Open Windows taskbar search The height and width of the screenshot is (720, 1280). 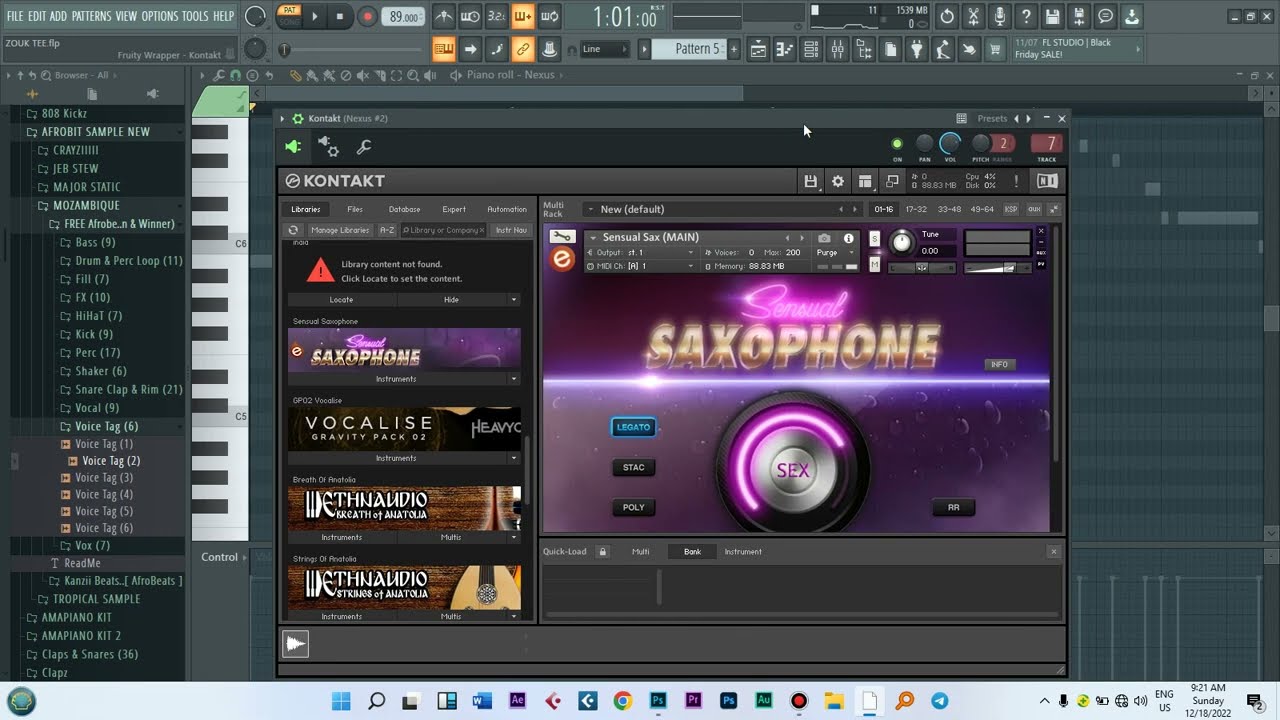[377, 701]
